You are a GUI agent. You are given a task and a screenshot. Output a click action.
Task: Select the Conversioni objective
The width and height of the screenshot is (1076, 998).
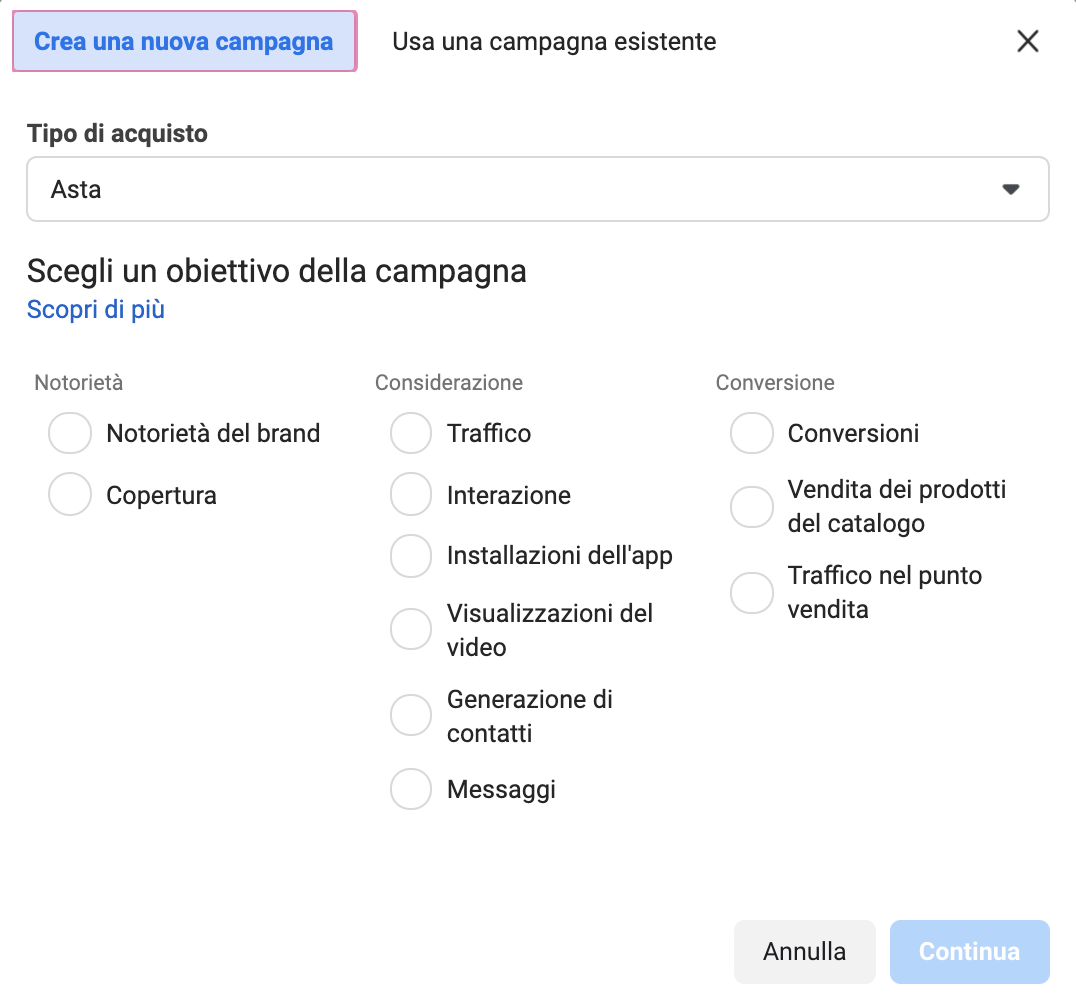click(x=751, y=433)
